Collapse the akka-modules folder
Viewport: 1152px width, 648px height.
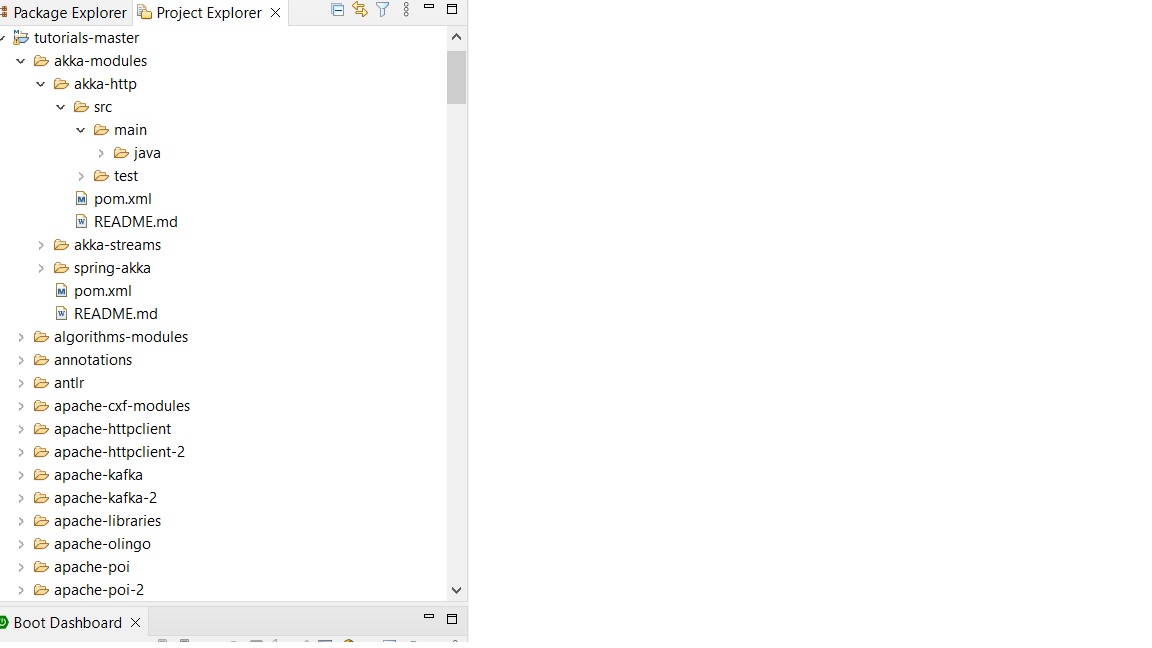(21, 61)
